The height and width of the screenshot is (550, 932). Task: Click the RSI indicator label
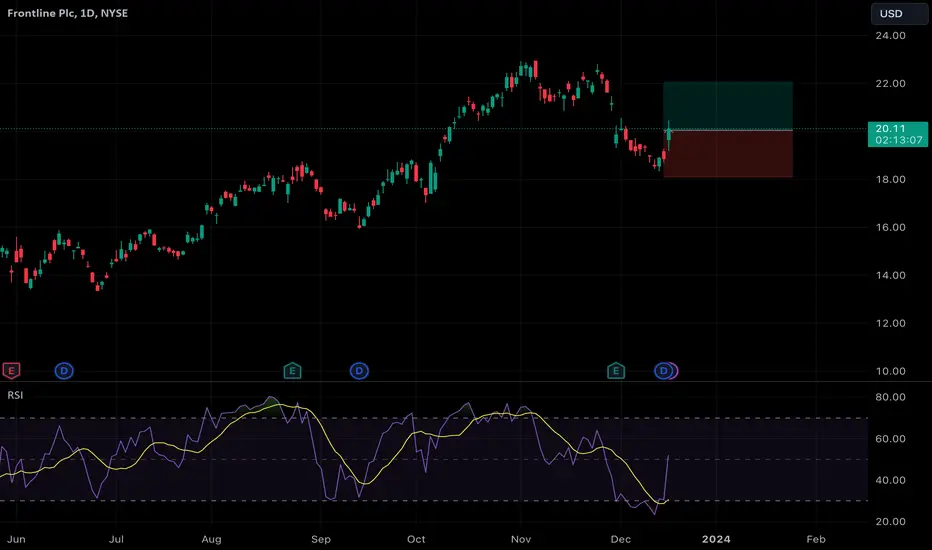click(15, 395)
